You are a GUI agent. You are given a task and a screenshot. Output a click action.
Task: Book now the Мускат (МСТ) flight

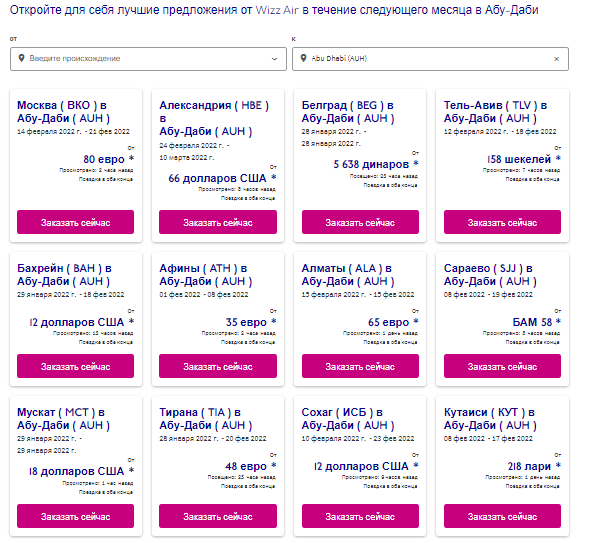[76, 516]
